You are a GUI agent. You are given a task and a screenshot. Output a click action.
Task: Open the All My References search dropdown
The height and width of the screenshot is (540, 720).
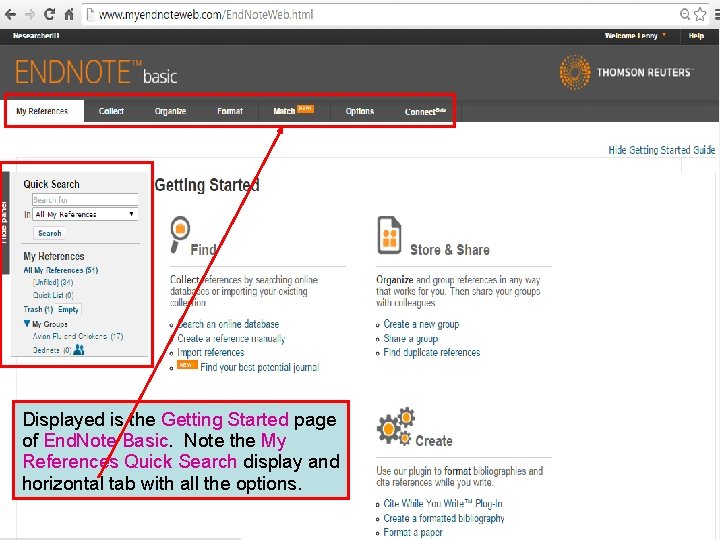pyautogui.click(x=85, y=214)
